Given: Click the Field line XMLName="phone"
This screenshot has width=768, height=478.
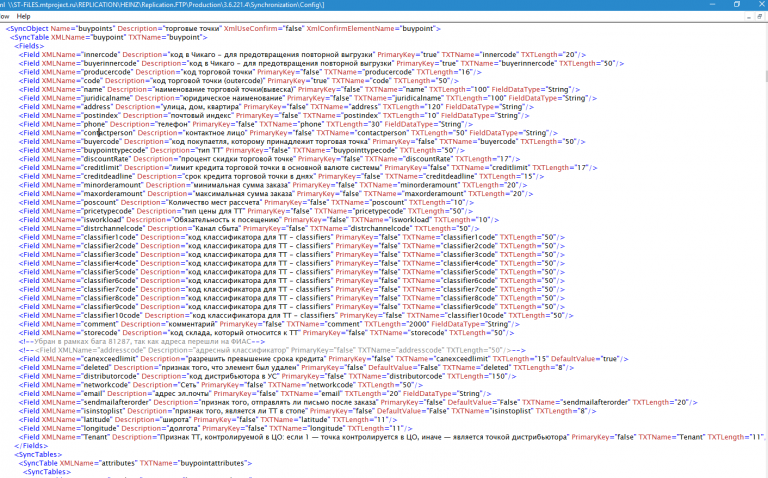Looking at the screenshot, I should 245,124.
